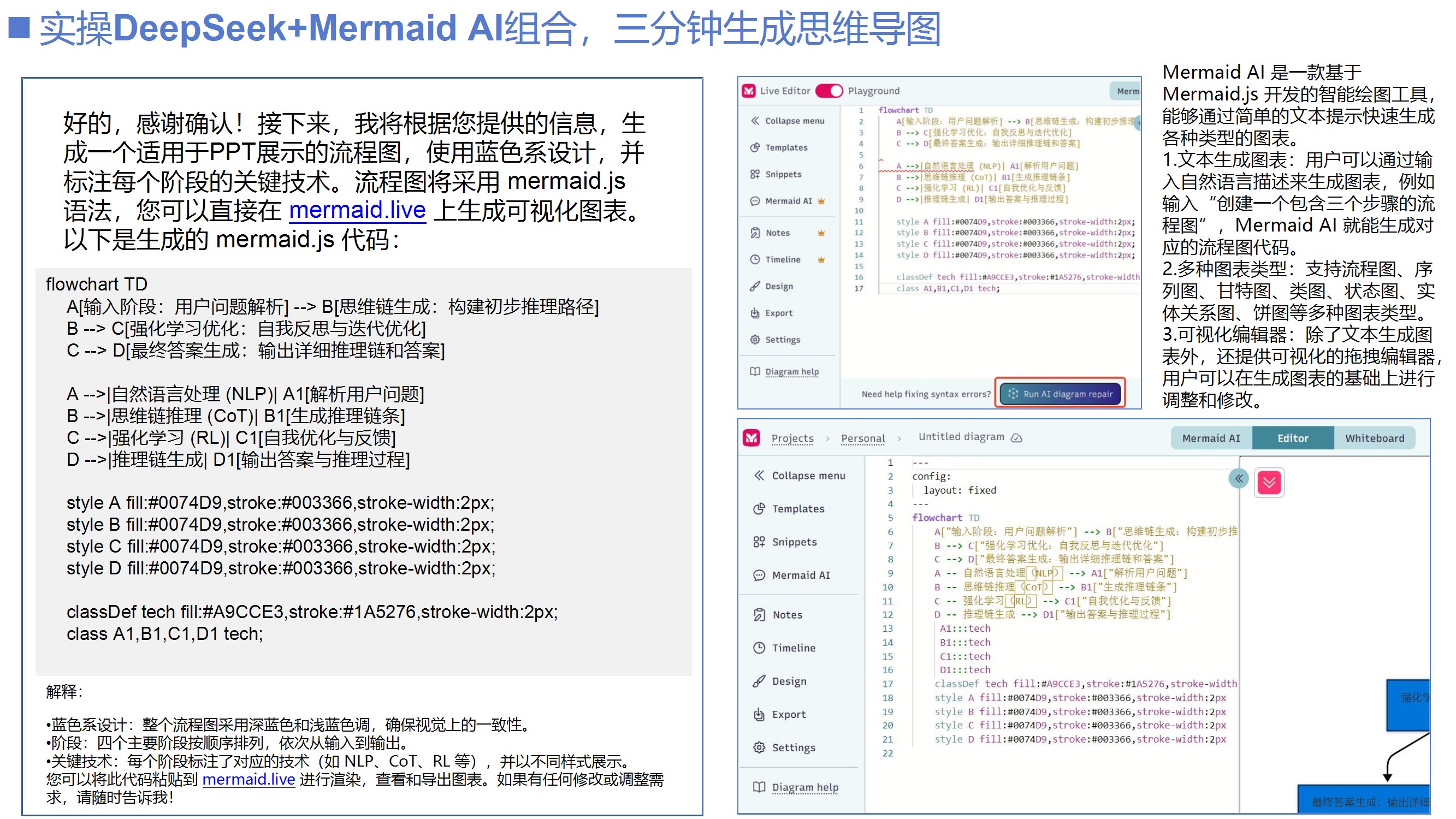Click Export icon in lower sidebar
The width and height of the screenshot is (1456, 819).
[759, 714]
